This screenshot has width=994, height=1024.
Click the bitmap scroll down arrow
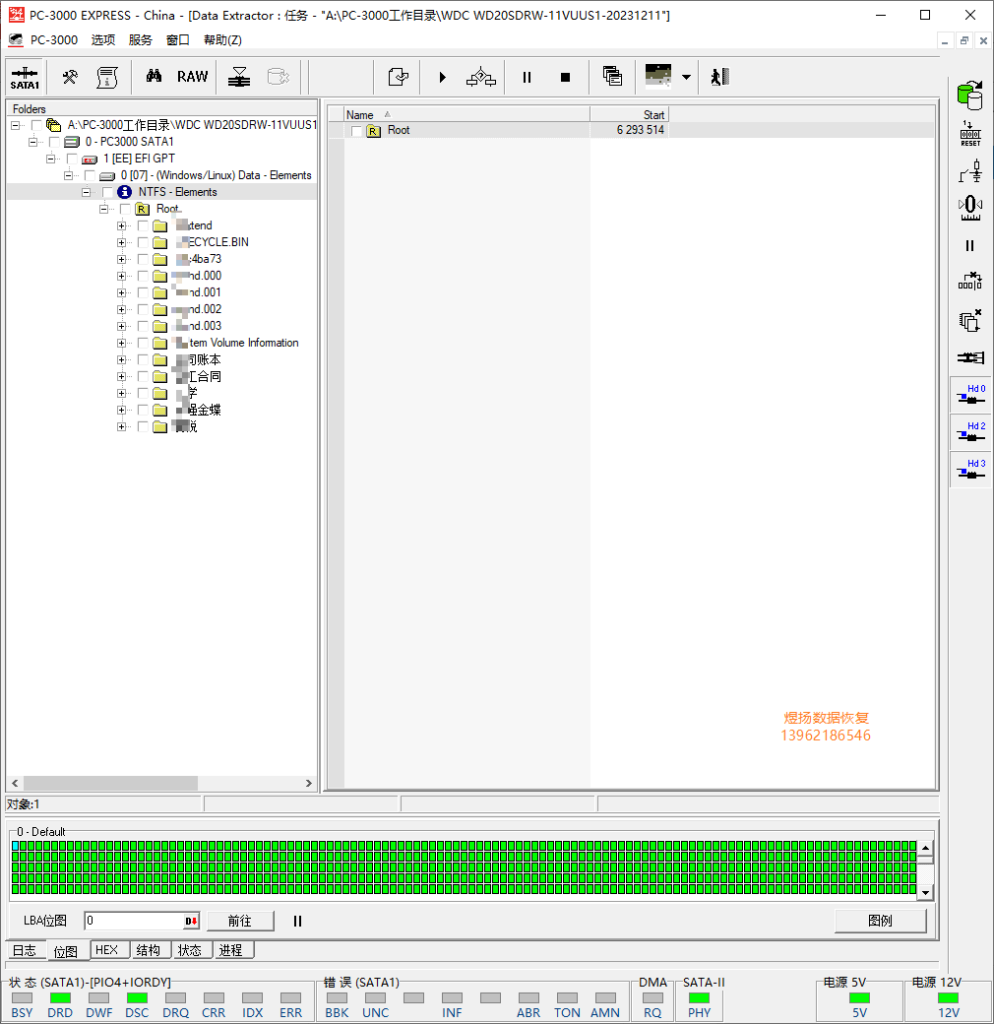pyautogui.click(x=925, y=892)
